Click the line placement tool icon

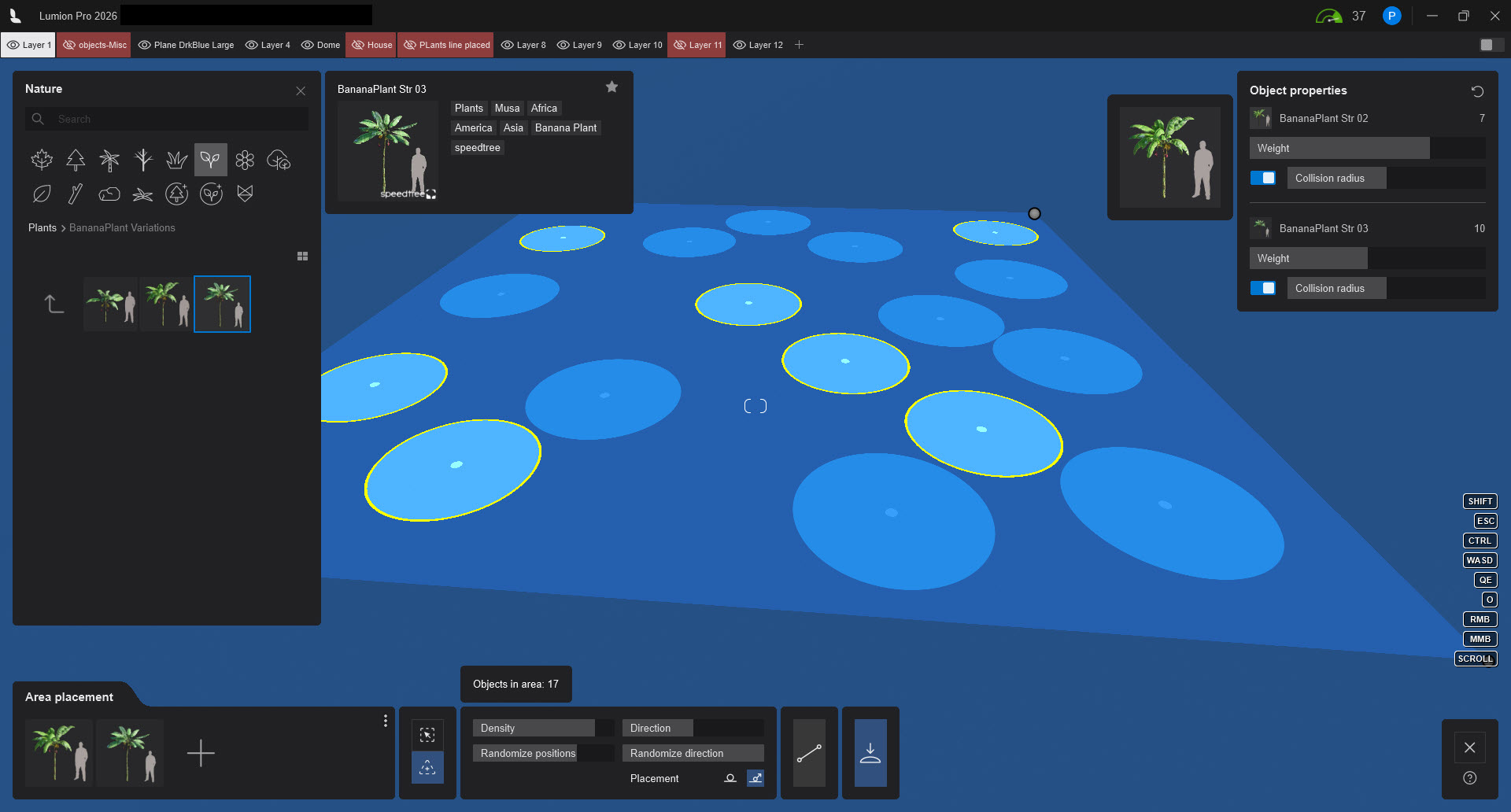pos(809,753)
